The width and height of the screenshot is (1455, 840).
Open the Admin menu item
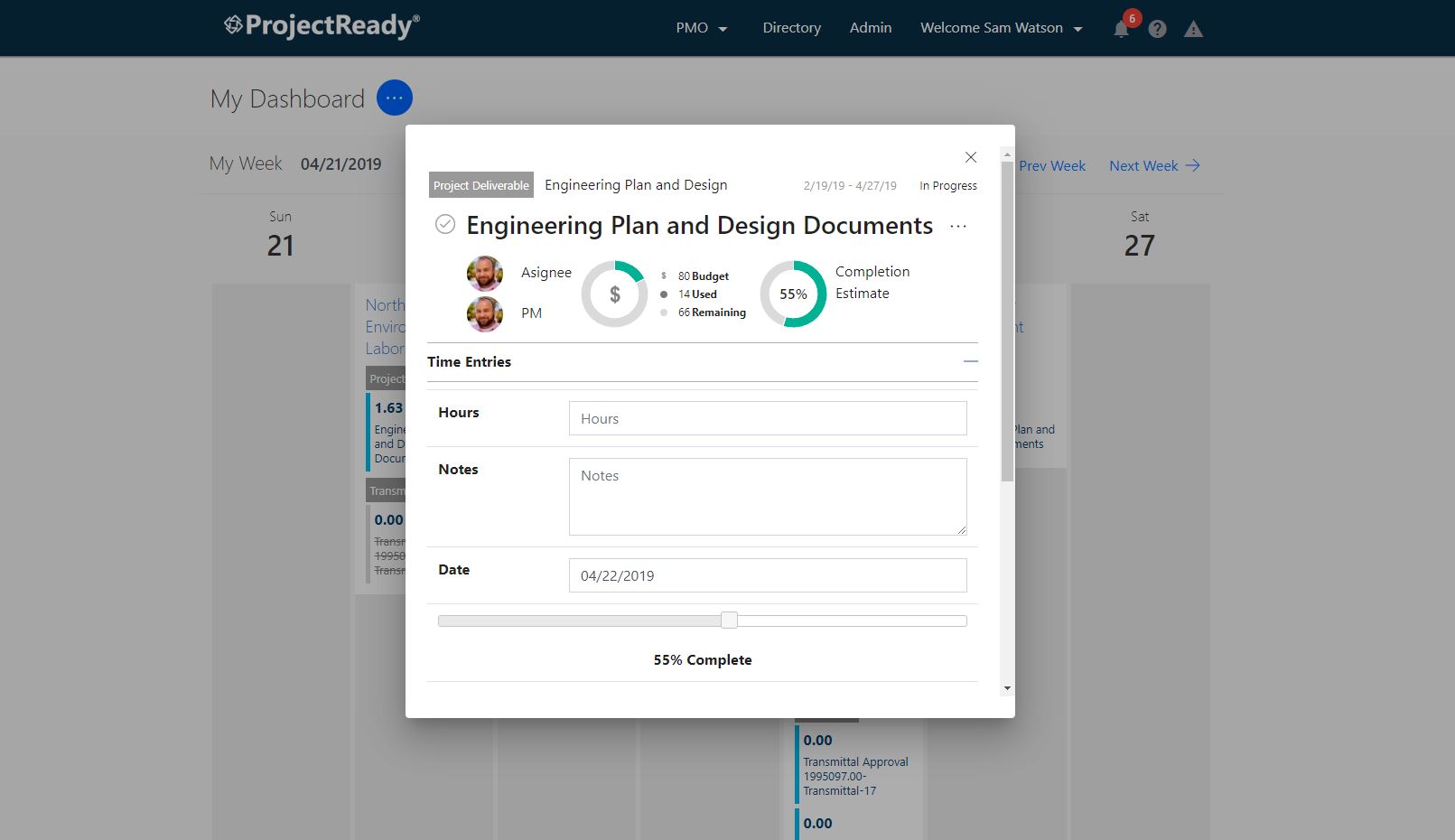871,28
